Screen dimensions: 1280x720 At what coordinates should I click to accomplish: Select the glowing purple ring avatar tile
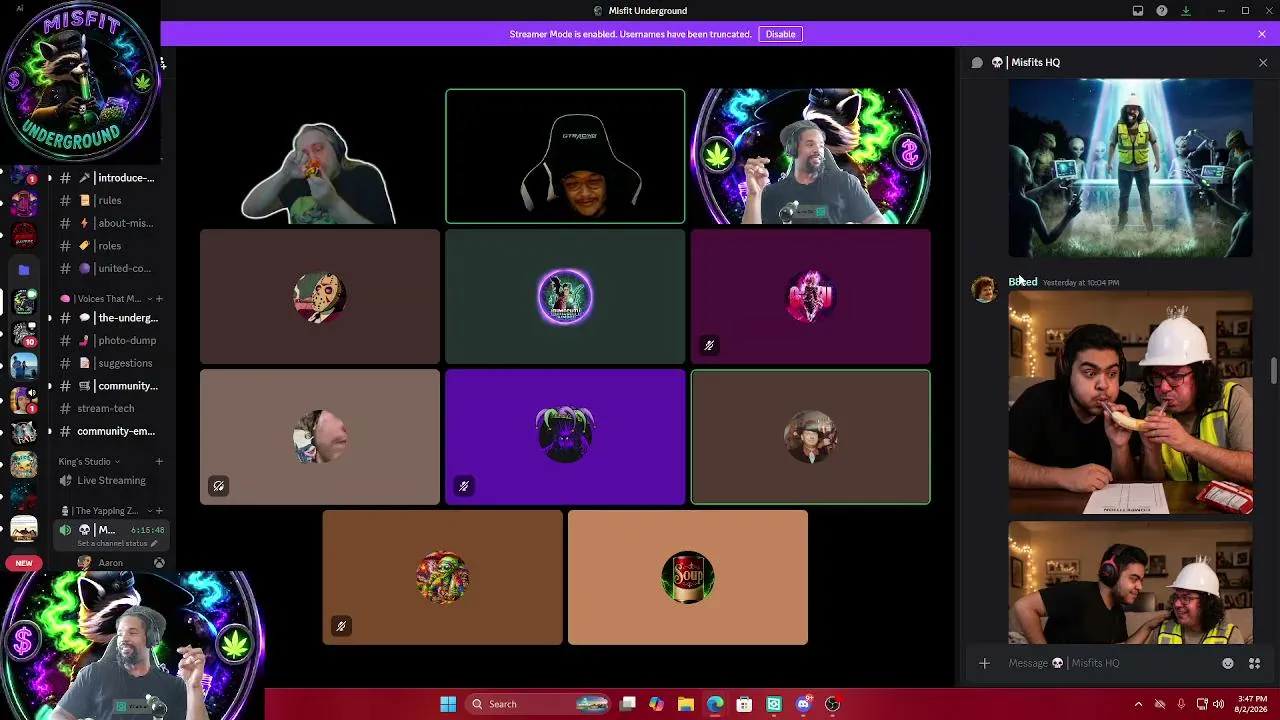click(x=565, y=297)
